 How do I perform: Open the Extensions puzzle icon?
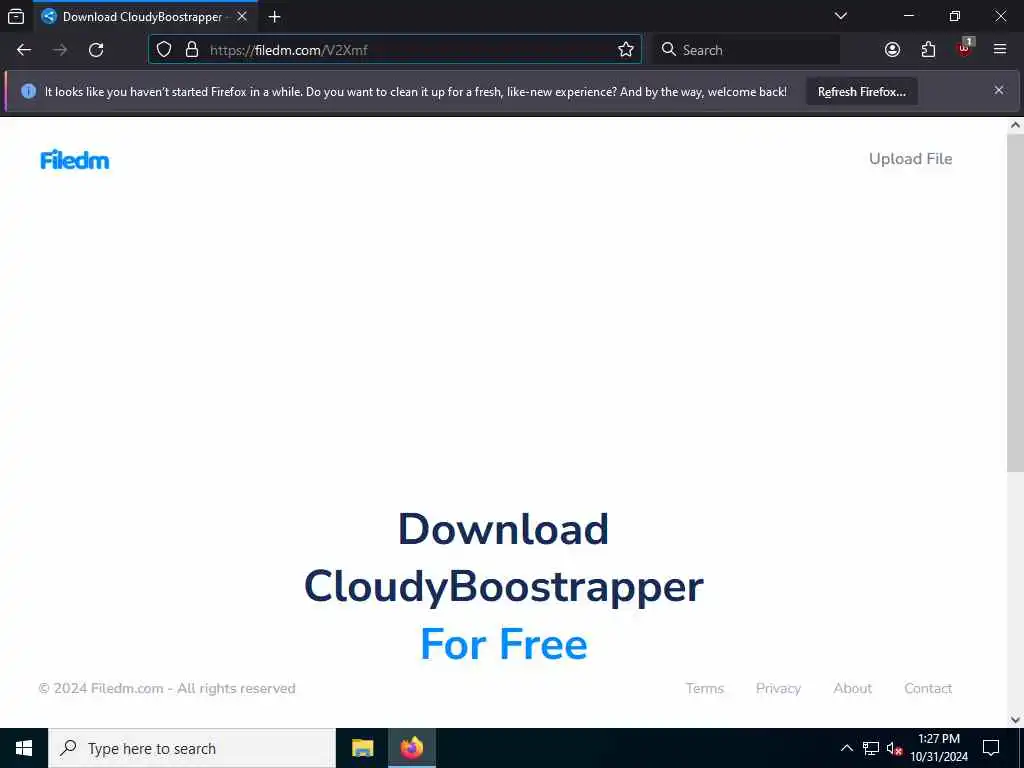click(928, 50)
